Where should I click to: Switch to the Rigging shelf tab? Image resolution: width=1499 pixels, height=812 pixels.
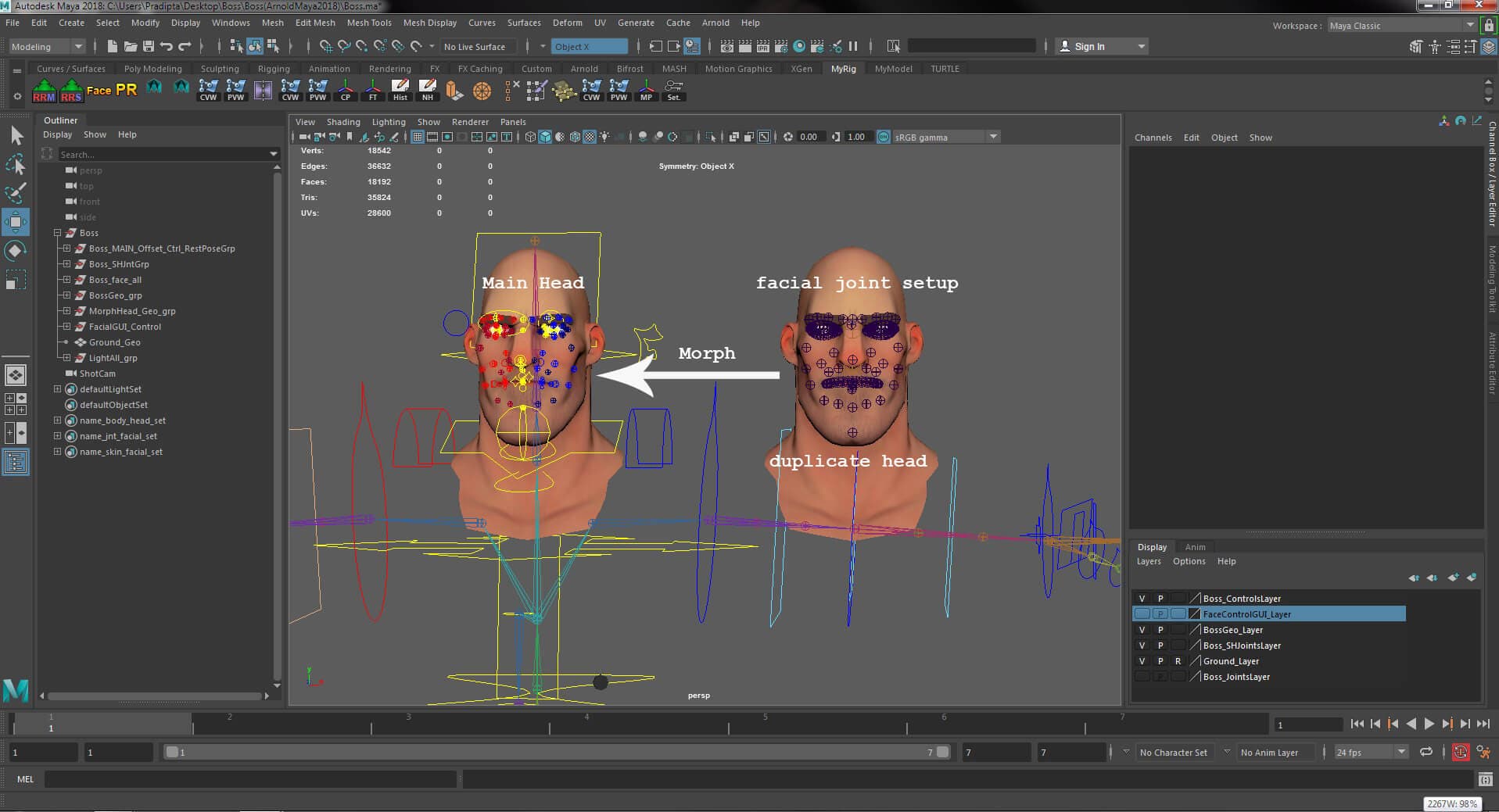pos(274,69)
